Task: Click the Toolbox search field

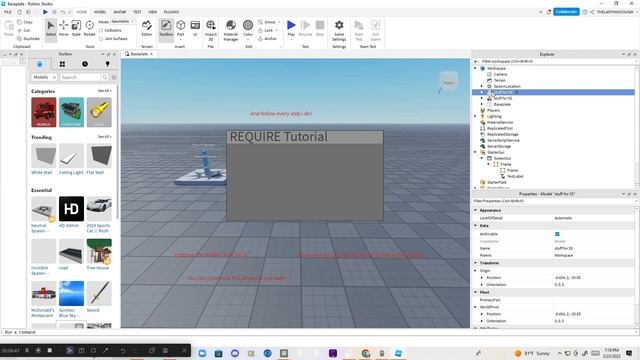Action: coord(80,77)
